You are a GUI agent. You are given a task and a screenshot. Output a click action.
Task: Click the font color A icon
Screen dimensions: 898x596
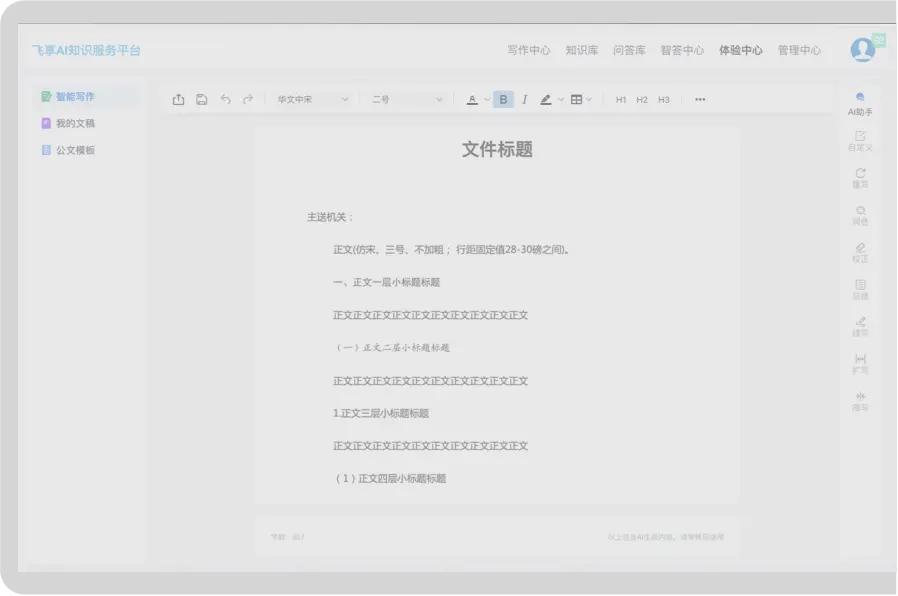472,100
